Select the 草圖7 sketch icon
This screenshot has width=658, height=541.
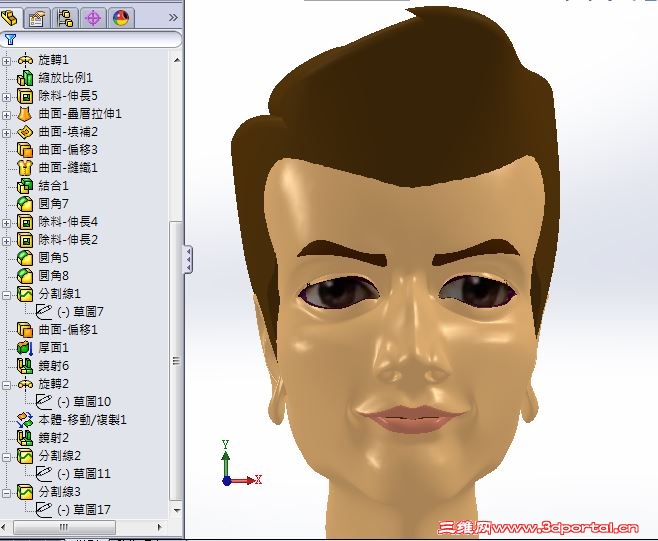pyautogui.click(x=44, y=312)
